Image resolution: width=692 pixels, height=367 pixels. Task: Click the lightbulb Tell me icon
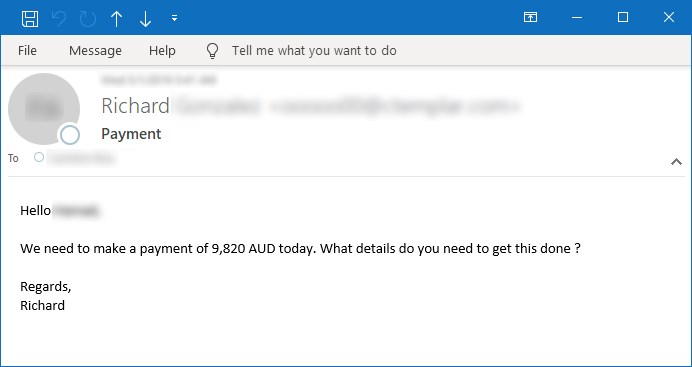(212, 51)
